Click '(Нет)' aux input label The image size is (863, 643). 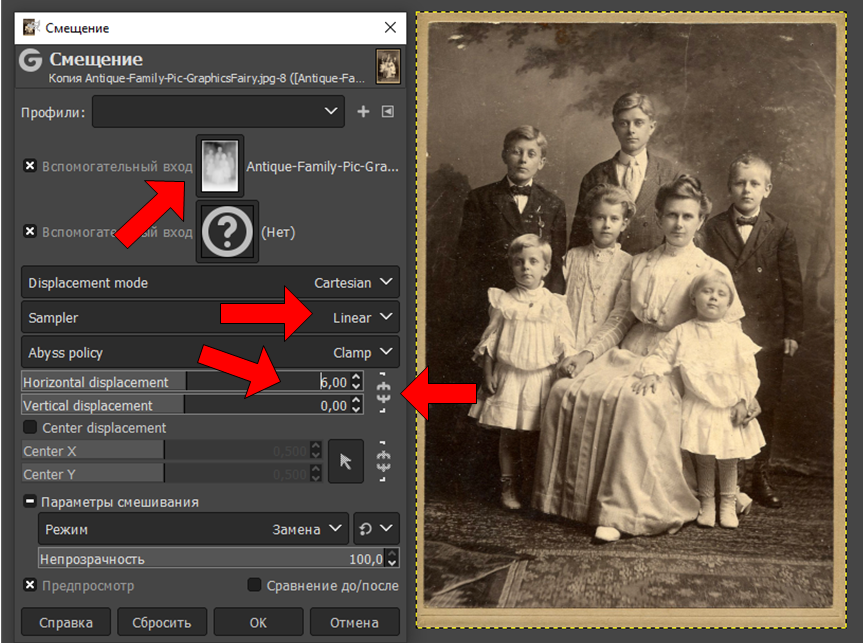coord(278,232)
